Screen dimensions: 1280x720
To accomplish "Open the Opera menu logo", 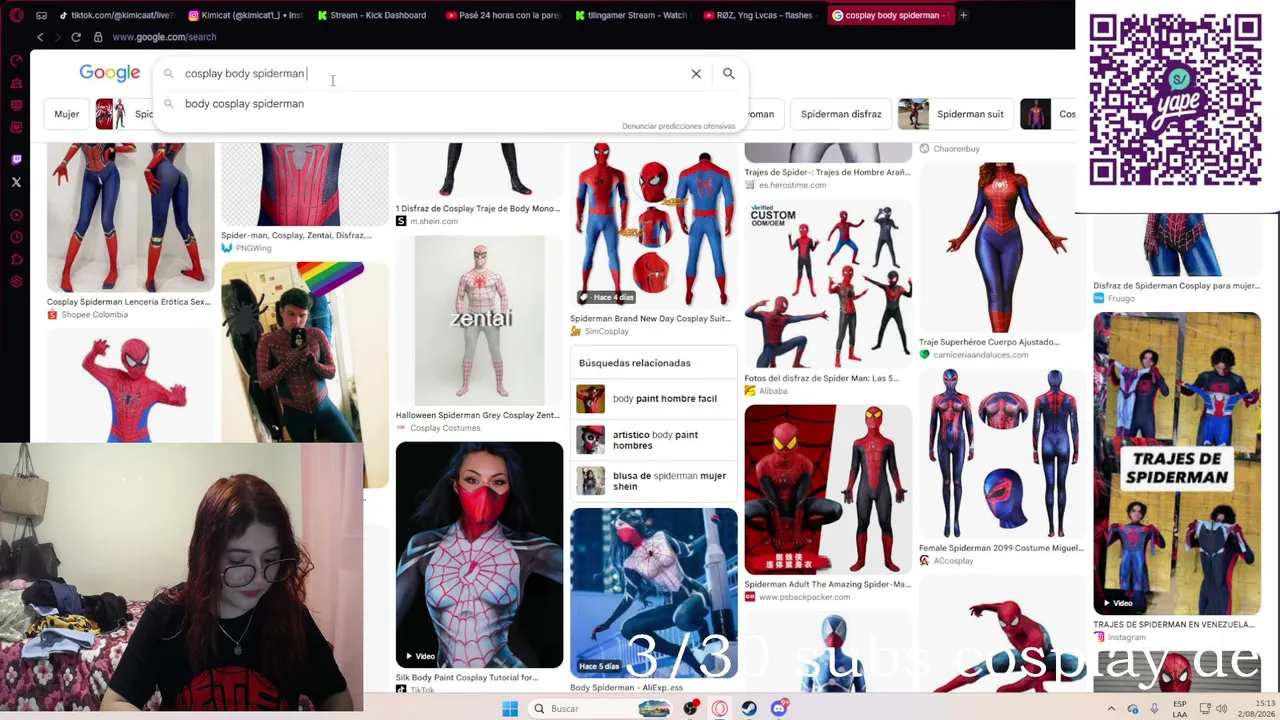I will point(15,15).
